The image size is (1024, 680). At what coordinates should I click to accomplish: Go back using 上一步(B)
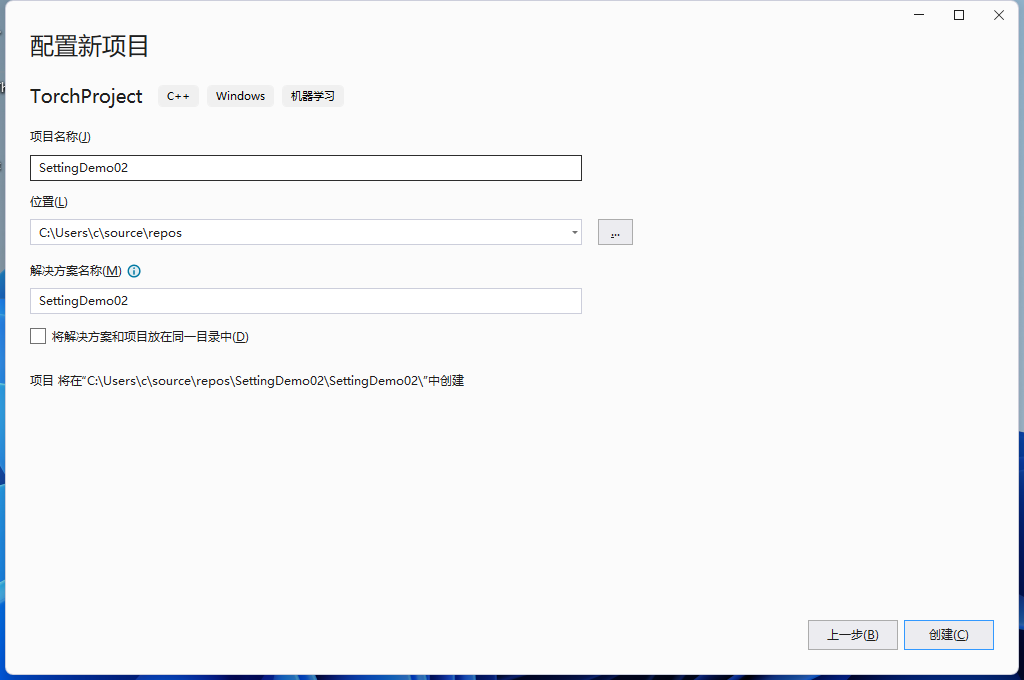click(852, 634)
